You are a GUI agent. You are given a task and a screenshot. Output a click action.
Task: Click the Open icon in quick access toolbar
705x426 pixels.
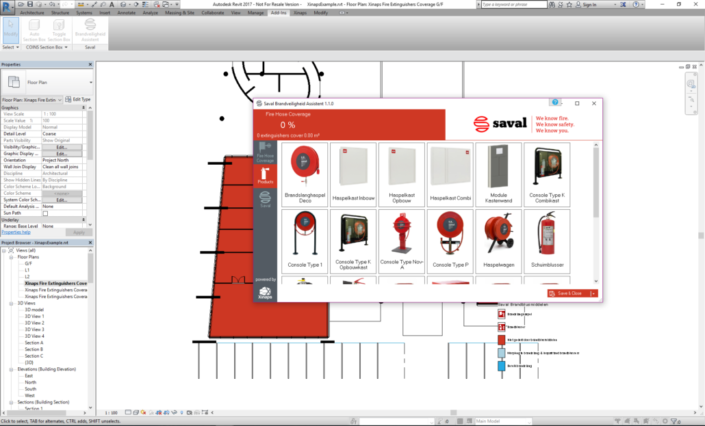(x=21, y=4)
